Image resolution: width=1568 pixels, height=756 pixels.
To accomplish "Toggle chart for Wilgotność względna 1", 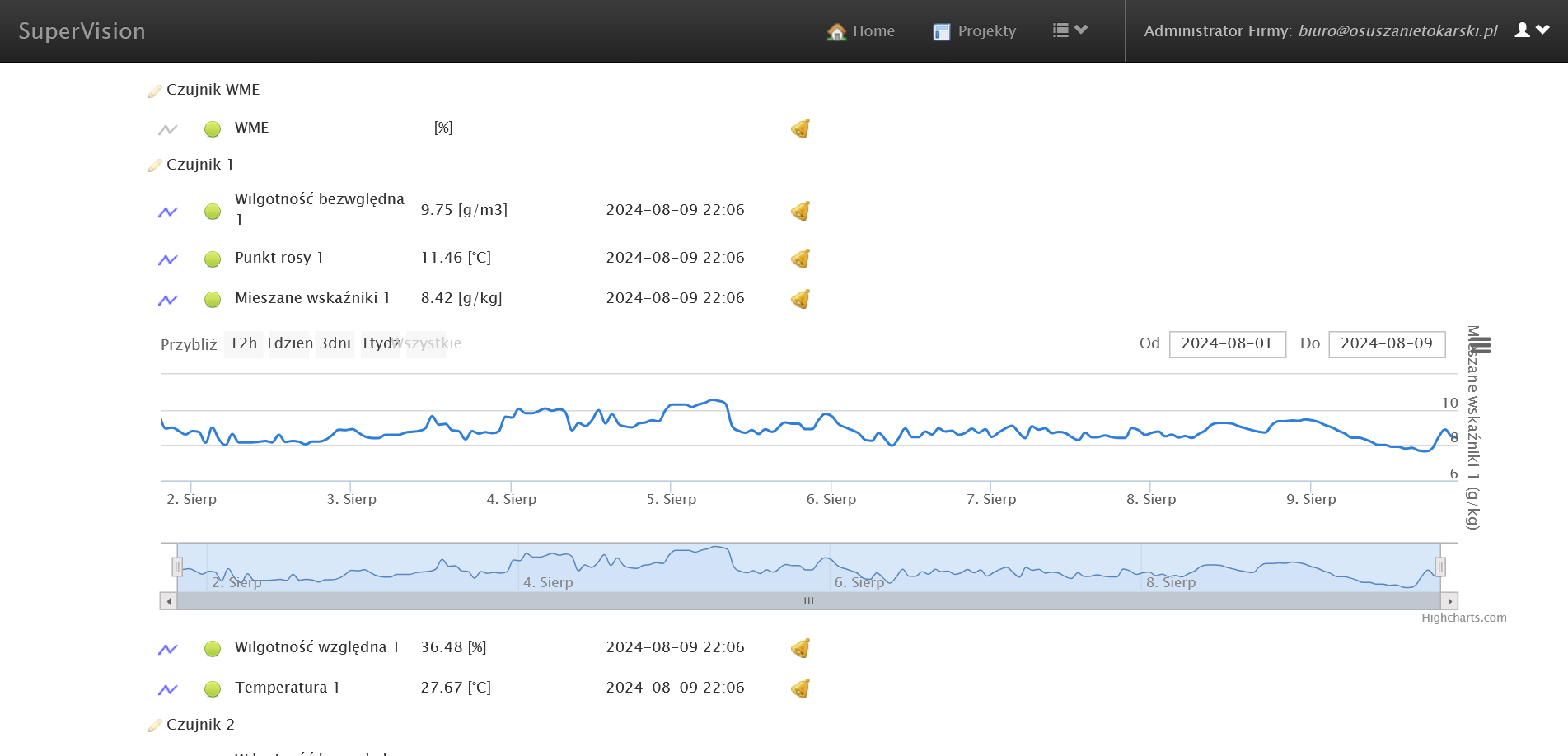I will [x=168, y=649].
